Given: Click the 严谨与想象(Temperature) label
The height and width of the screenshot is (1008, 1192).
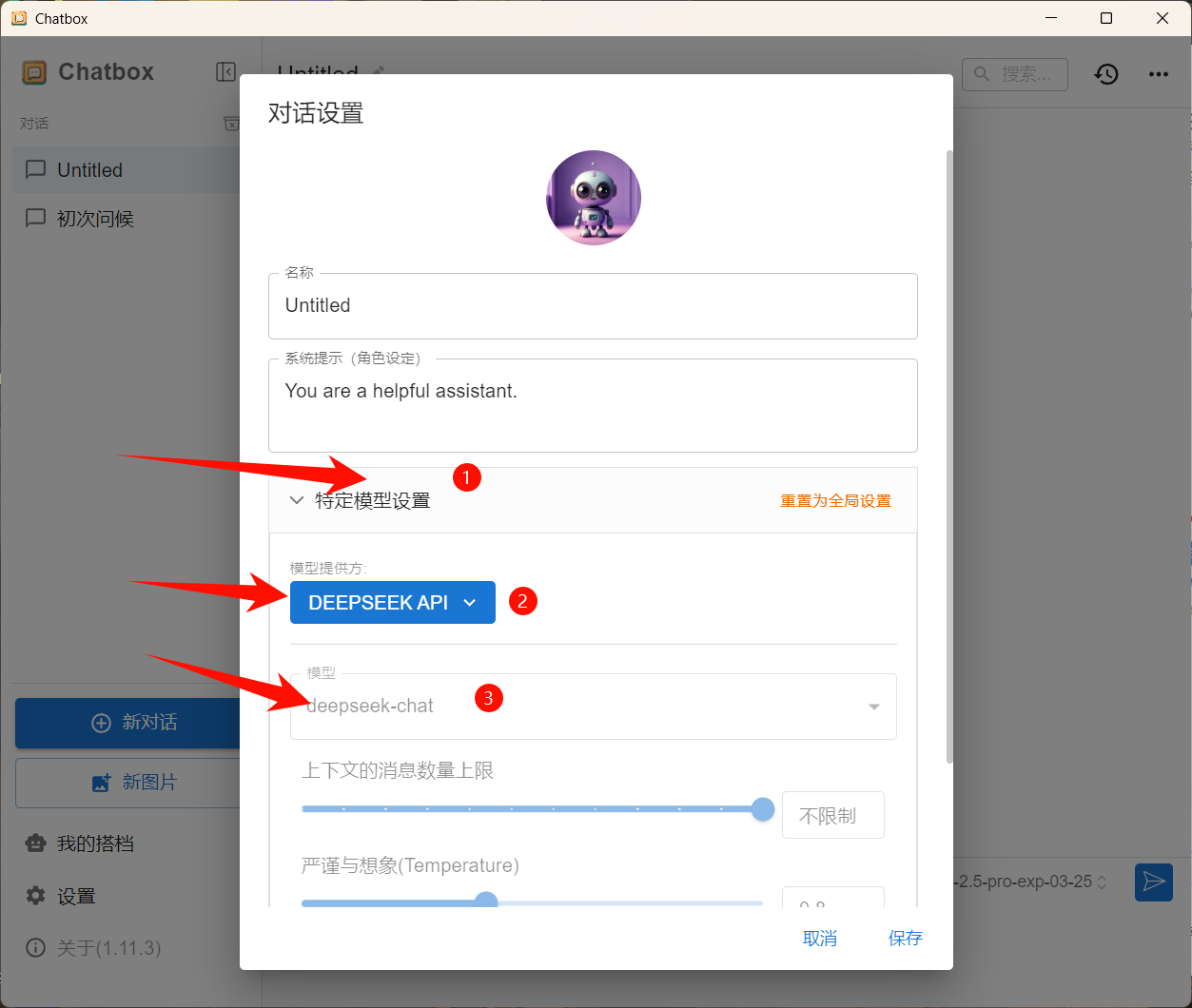Looking at the screenshot, I should pyautogui.click(x=410, y=865).
